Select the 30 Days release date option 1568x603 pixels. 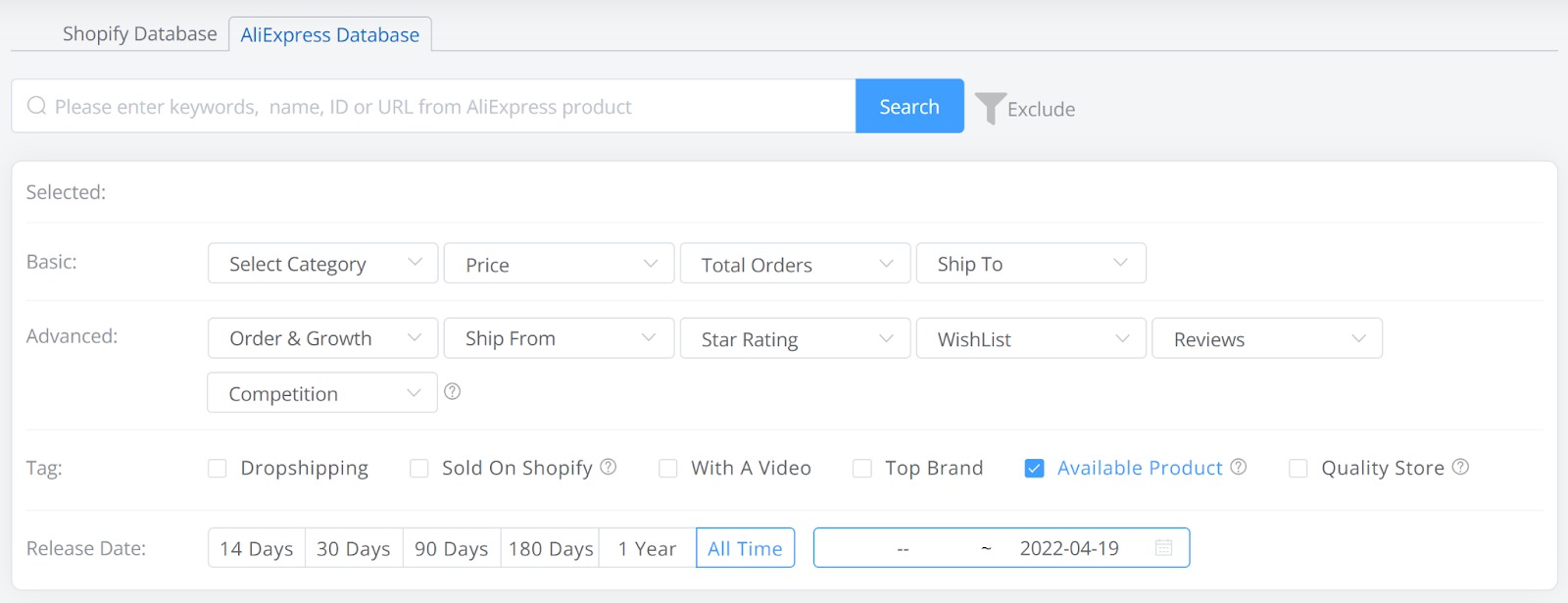coord(354,549)
